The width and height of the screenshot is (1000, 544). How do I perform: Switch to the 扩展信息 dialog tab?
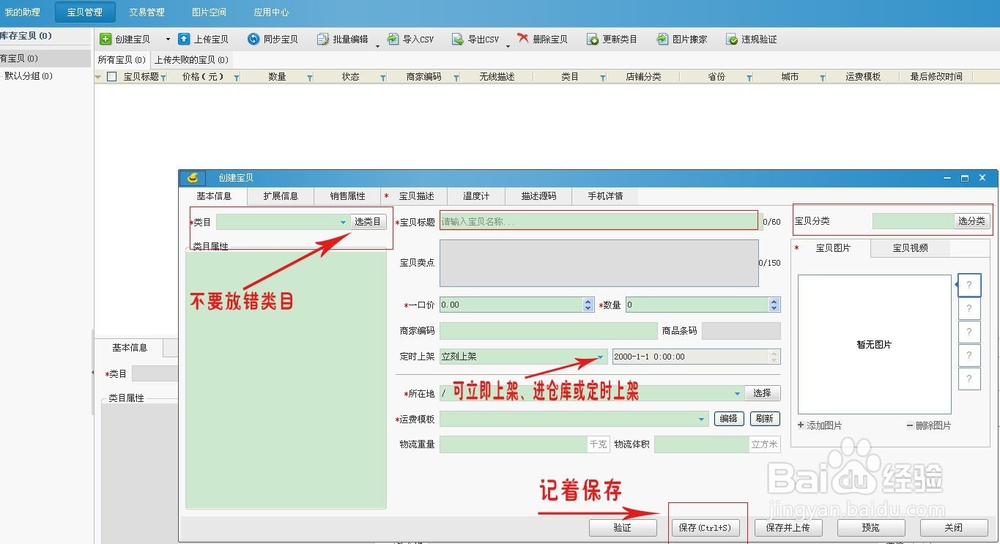pos(281,196)
